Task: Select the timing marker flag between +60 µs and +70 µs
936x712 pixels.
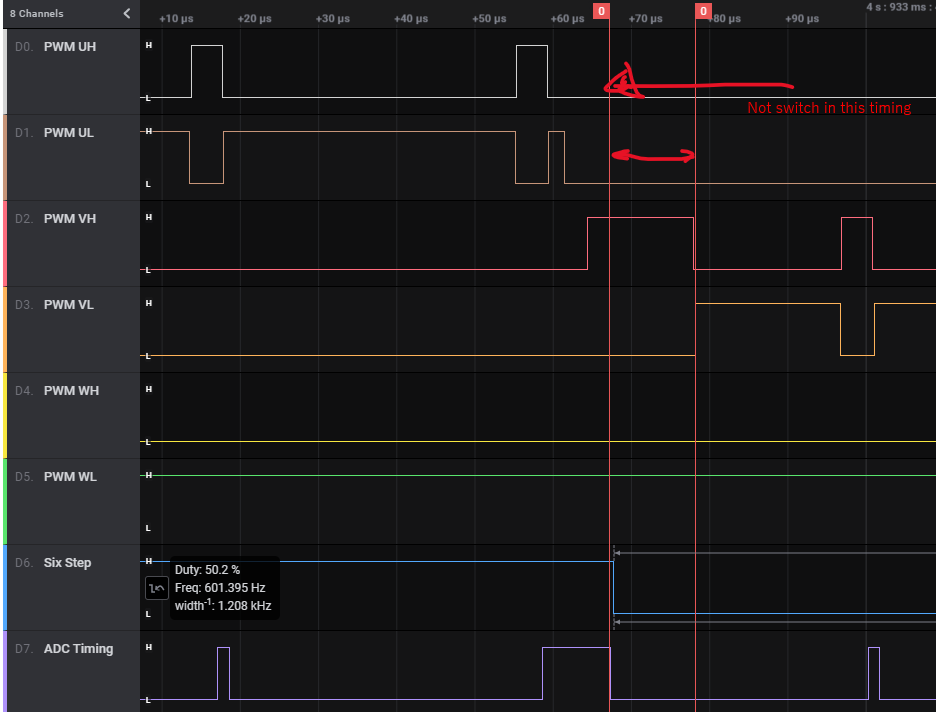Action: click(x=601, y=11)
